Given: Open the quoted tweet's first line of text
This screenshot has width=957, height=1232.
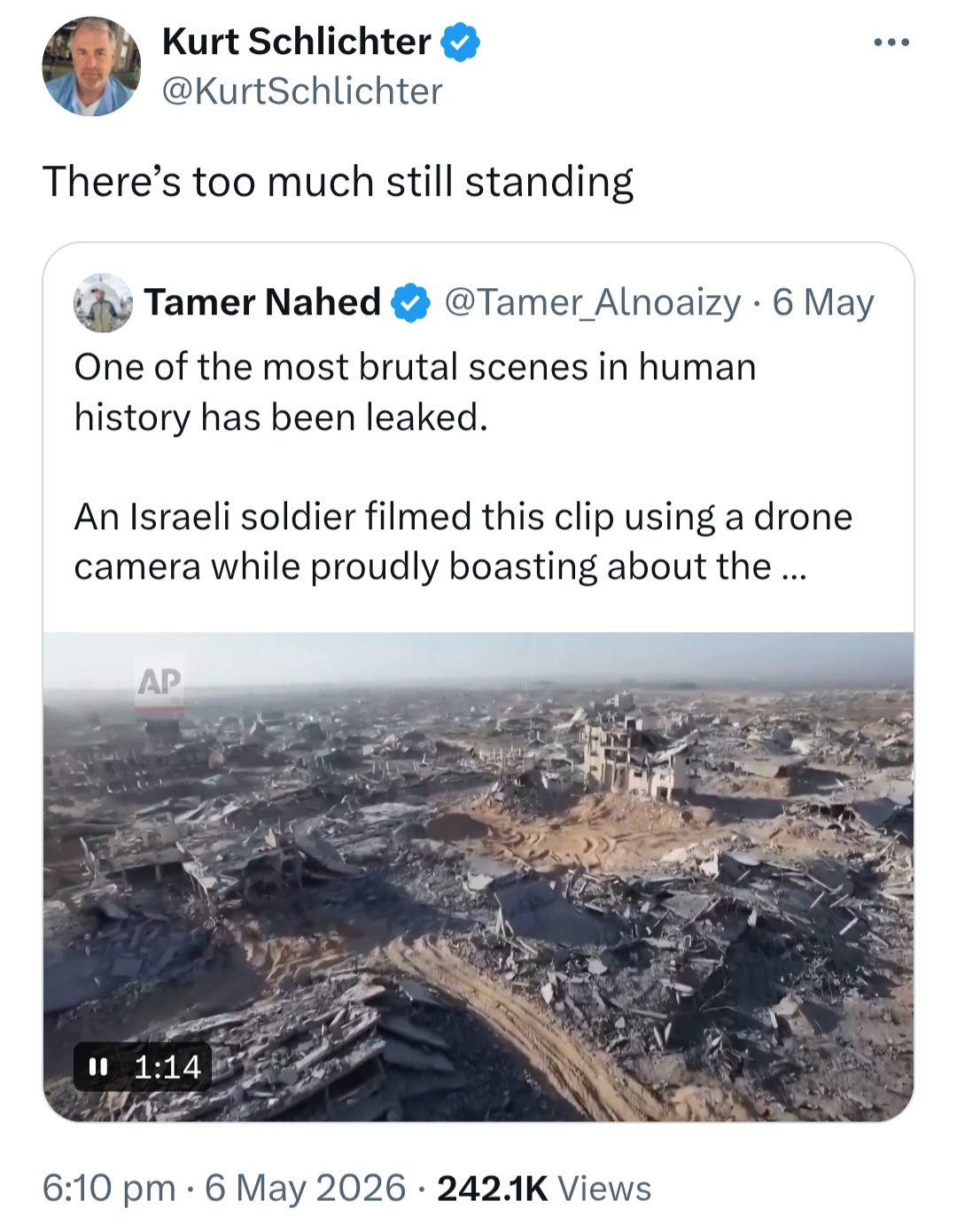Looking at the screenshot, I should coord(415,367).
